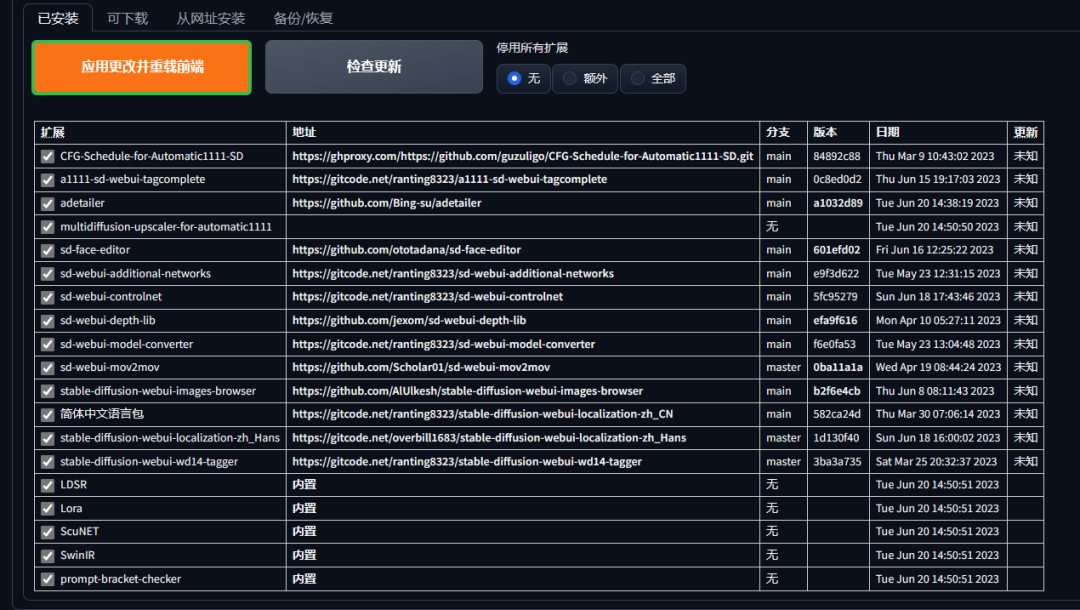Click the 更新 column header
Screen dimensions: 1080x610
click(1026, 132)
